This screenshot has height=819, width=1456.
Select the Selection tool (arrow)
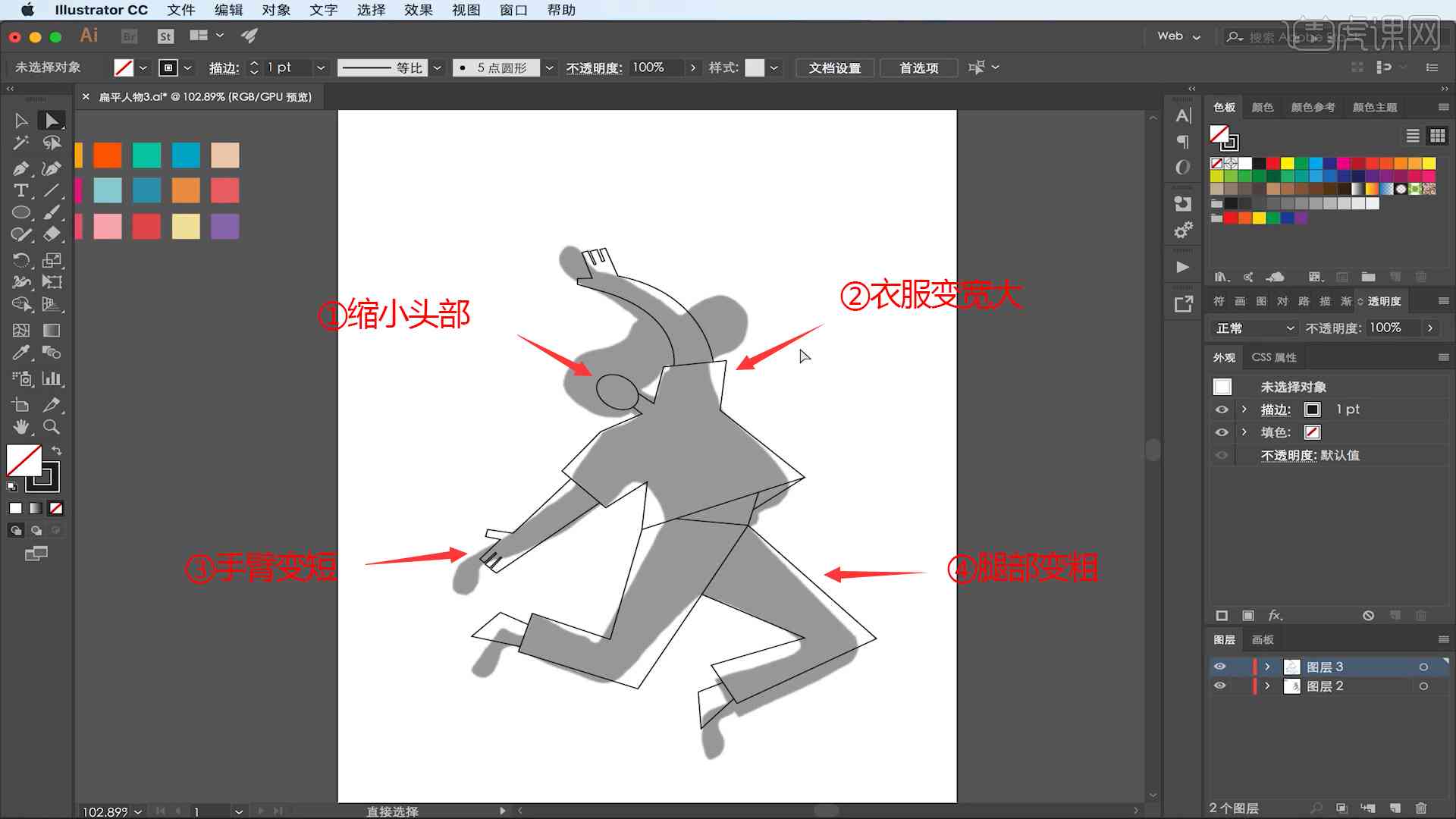point(20,120)
